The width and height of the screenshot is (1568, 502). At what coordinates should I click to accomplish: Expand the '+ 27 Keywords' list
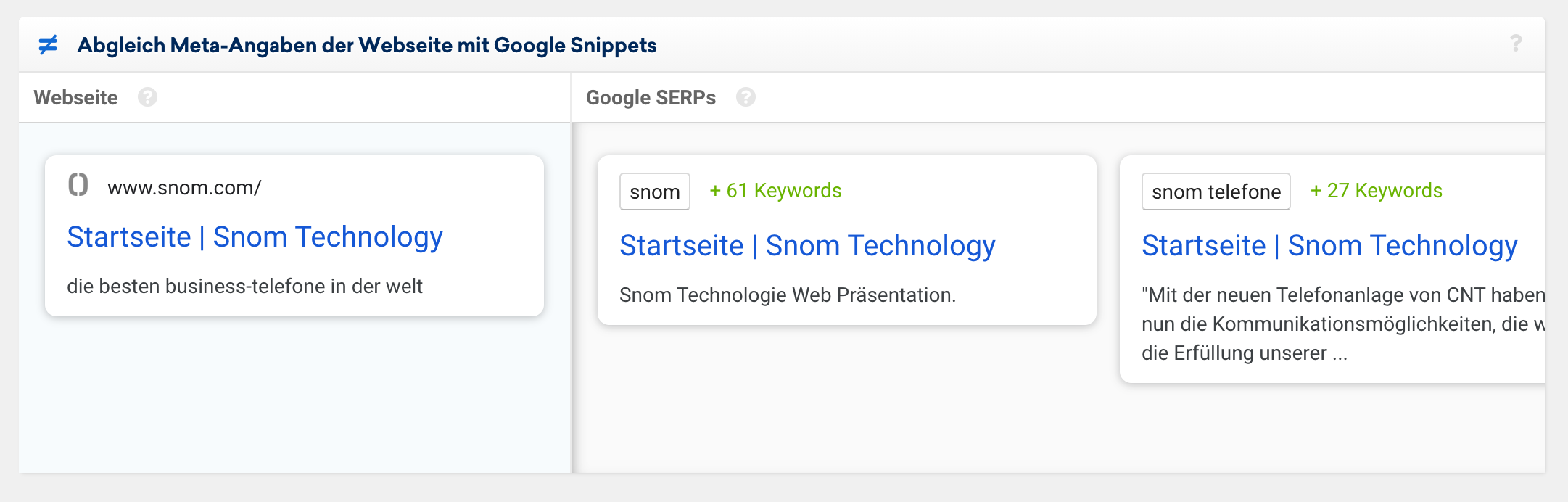1376,191
